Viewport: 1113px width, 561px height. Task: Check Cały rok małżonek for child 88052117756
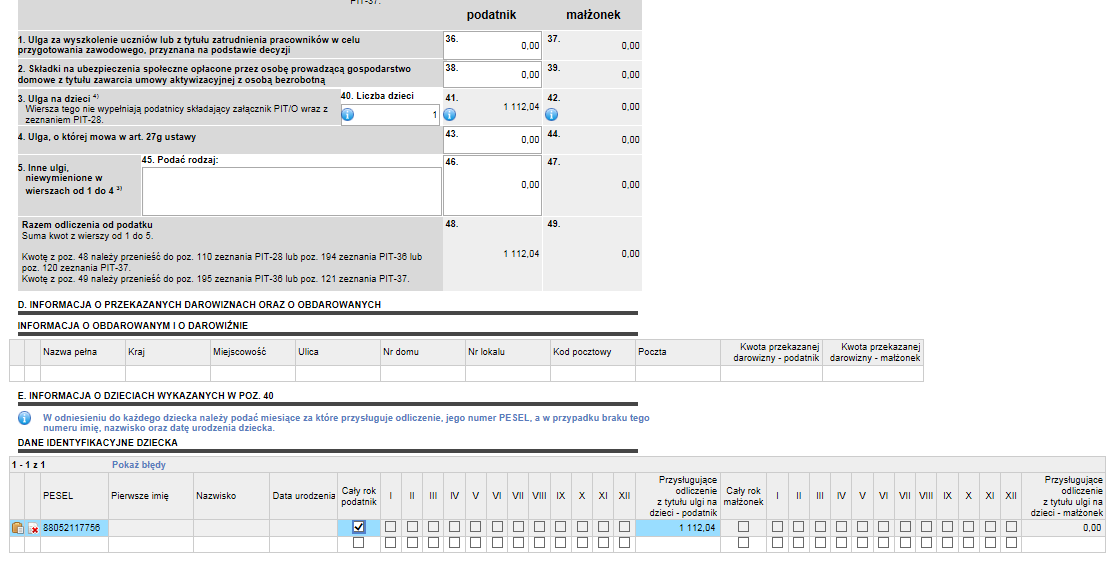tap(743, 527)
